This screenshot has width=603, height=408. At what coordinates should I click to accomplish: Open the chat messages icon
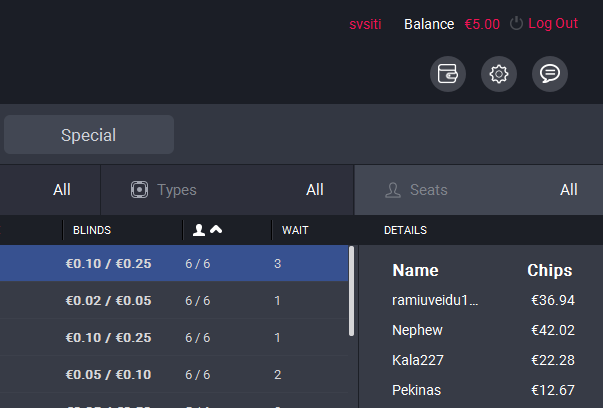(x=550, y=74)
